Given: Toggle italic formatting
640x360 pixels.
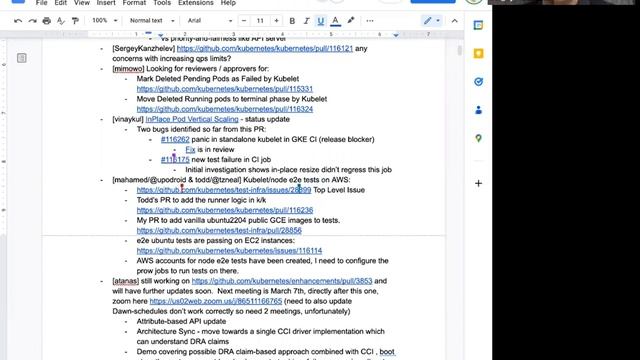Looking at the screenshot, I should (306, 21).
